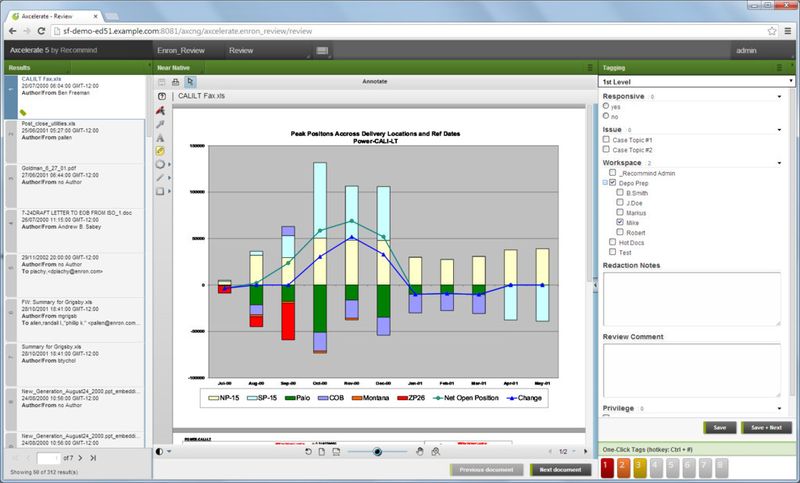Go to next page arrow in viewer
The width and height of the screenshot is (800, 483).
[585, 451]
